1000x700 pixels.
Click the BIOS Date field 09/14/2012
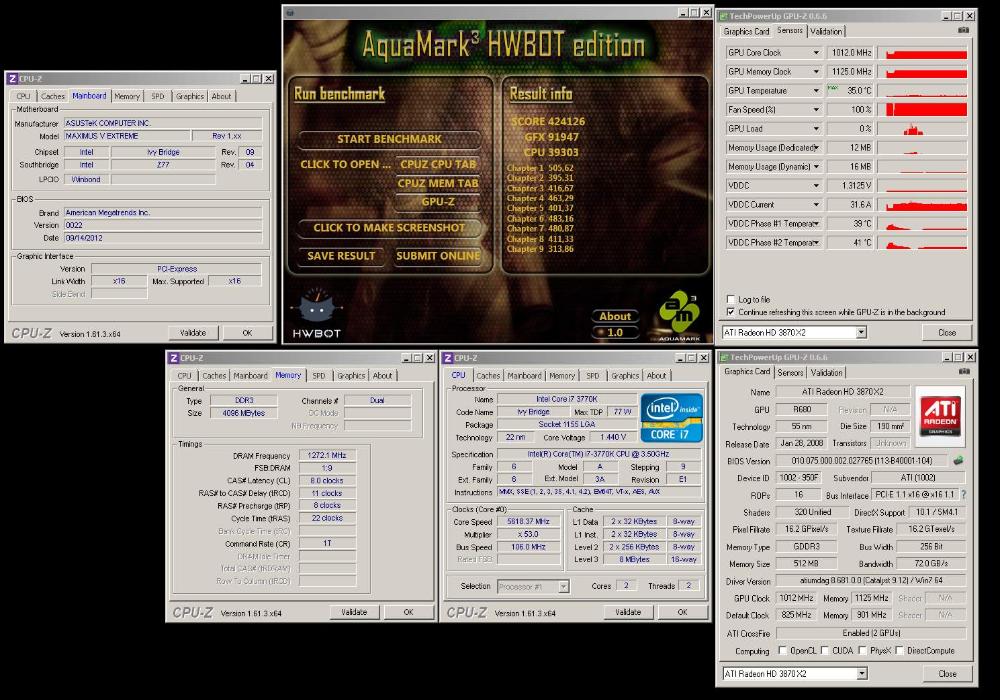(x=163, y=238)
